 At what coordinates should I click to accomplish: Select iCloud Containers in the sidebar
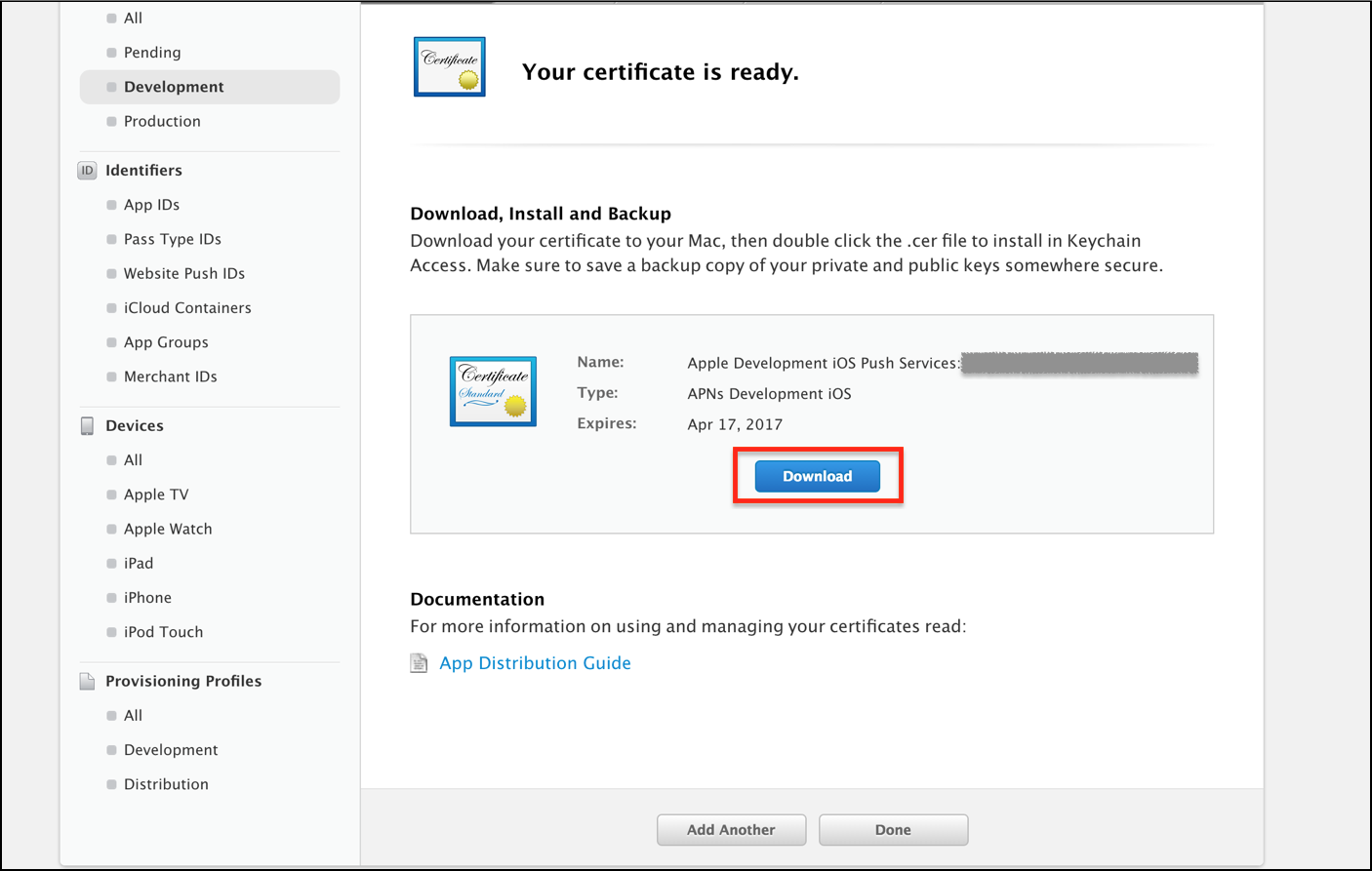pyautogui.click(x=187, y=307)
